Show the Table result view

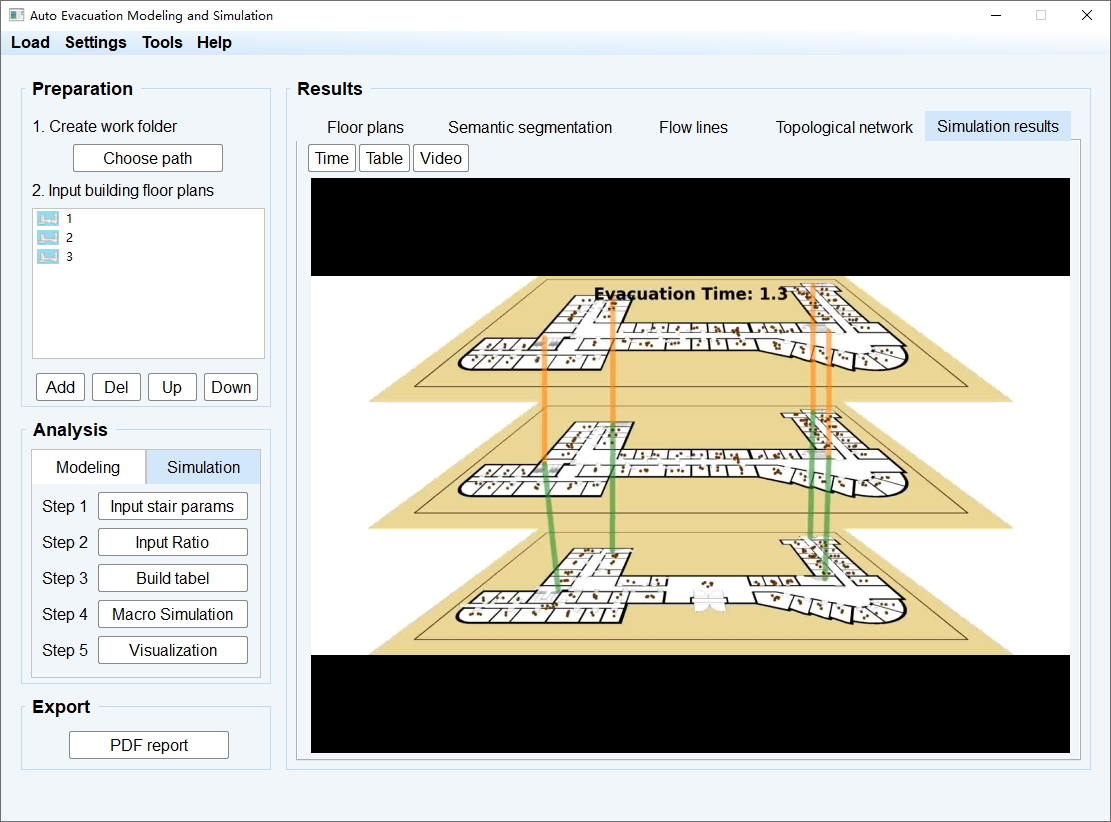click(x=385, y=158)
